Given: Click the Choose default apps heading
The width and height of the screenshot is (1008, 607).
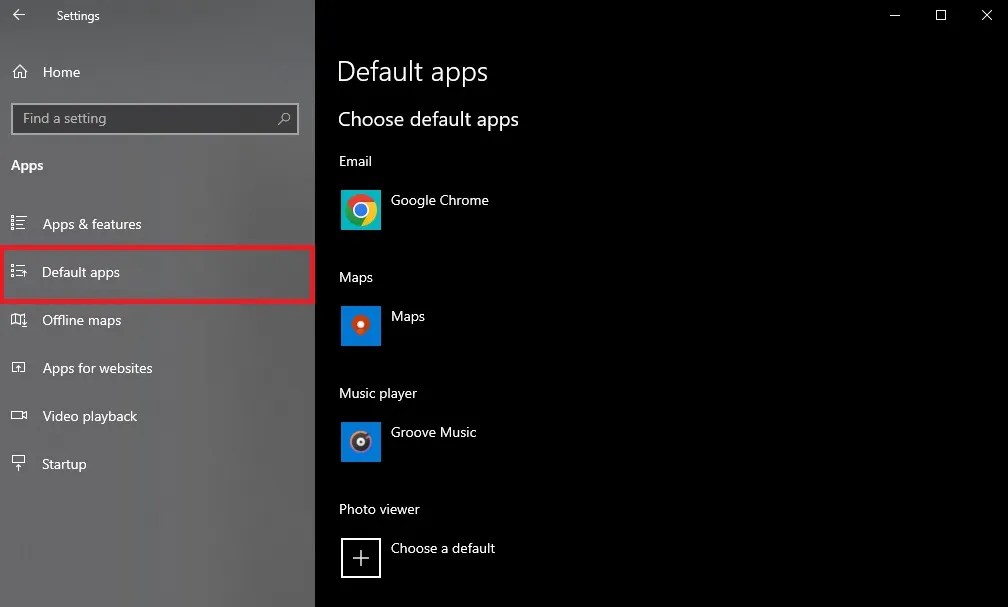Looking at the screenshot, I should (x=428, y=119).
